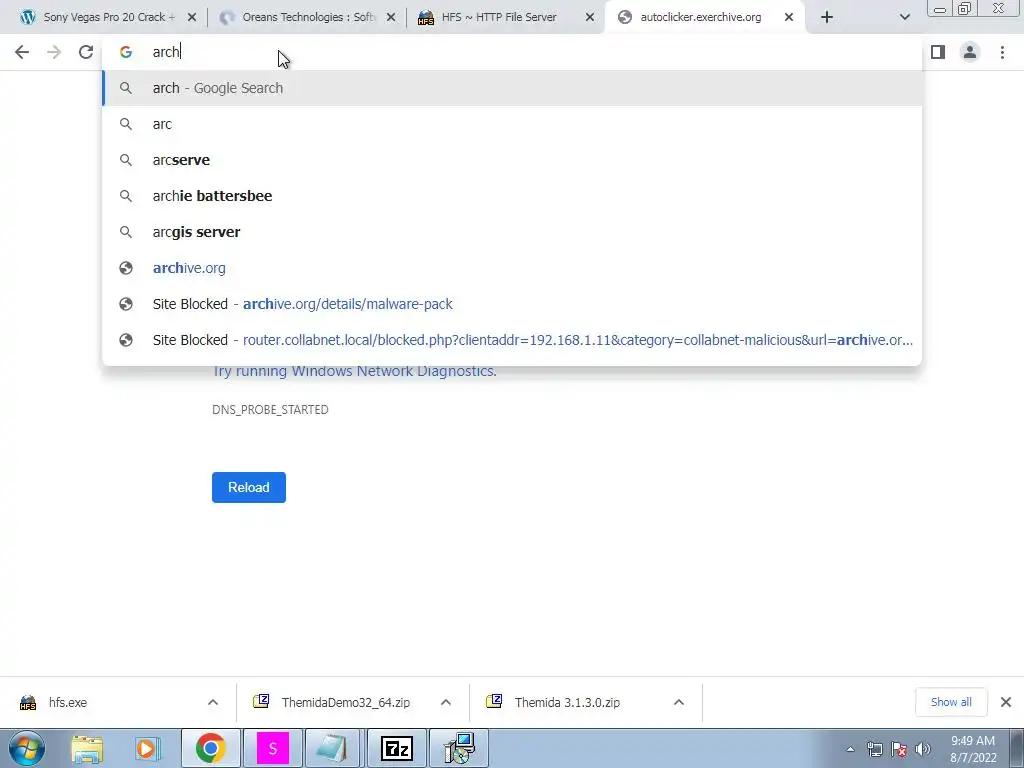This screenshot has width=1024, height=768.
Task: Open downloaded hfs.exe item
Action: click(68, 702)
